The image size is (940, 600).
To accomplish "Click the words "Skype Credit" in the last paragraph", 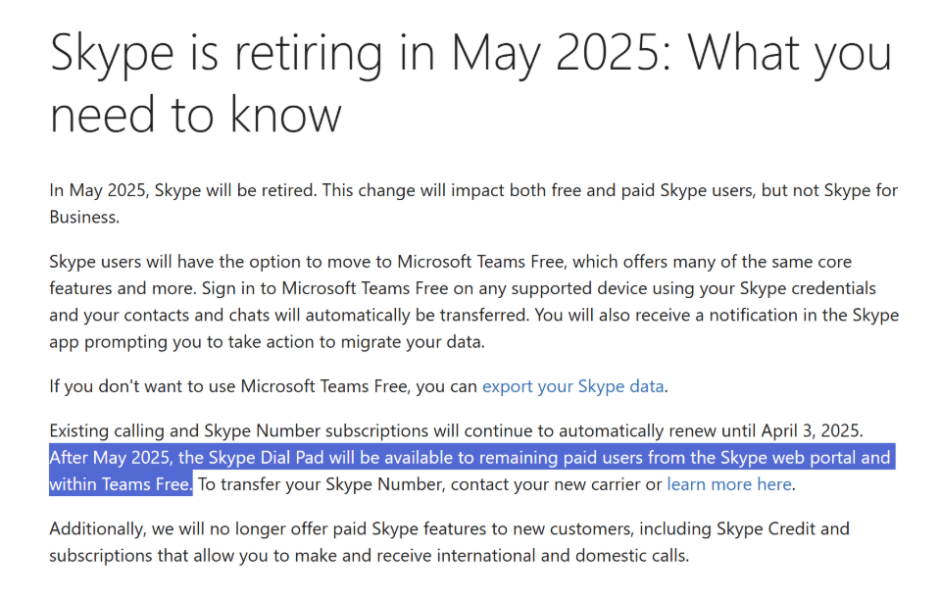I will 766,529.
